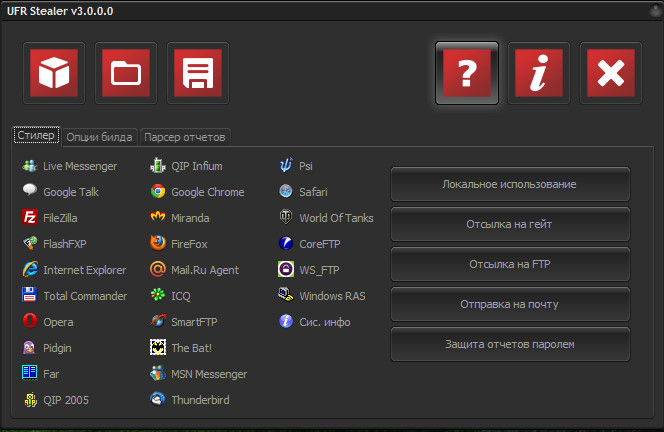Select the Psi entry
The width and height of the screenshot is (664, 432).
coord(296,166)
